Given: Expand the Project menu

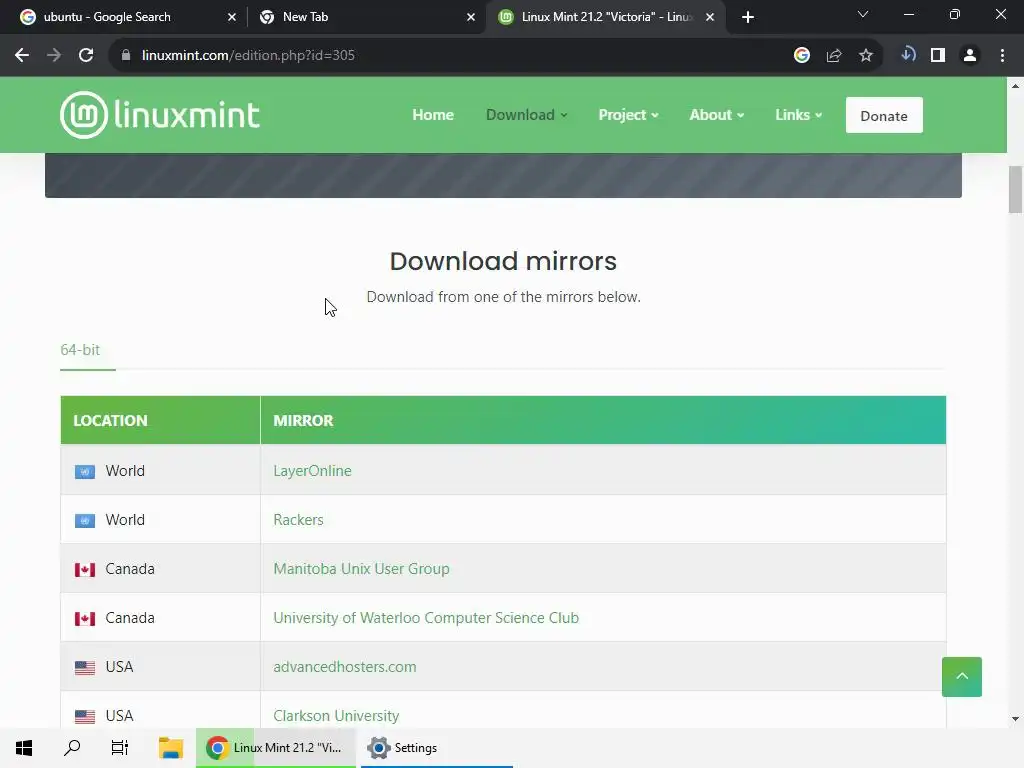Looking at the screenshot, I should pyautogui.click(x=628, y=115).
